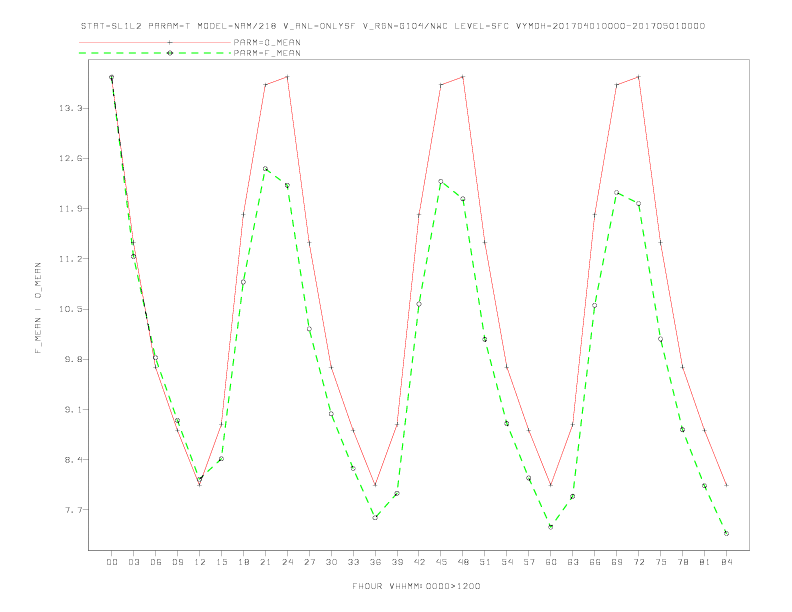
Task: Click the vertical F_MEAN | O_MEAN axis title
Action: click(38, 308)
